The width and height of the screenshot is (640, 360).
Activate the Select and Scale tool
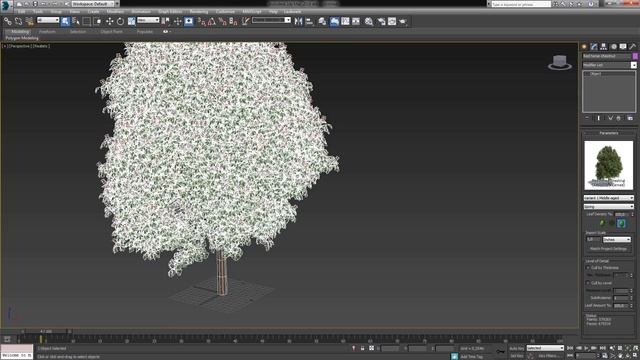pos(131,21)
